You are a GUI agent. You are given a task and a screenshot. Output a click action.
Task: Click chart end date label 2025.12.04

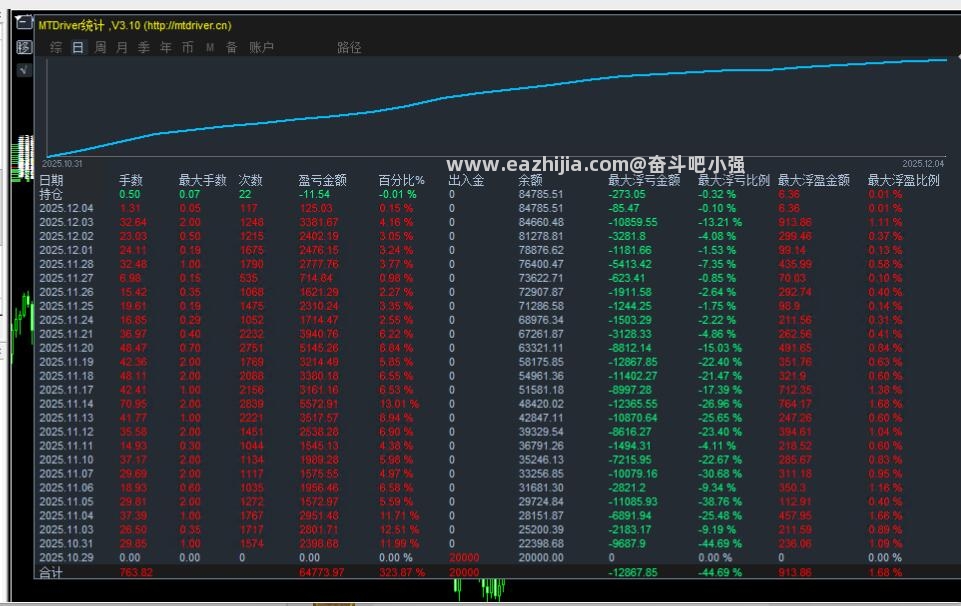(x=923, y=164)
